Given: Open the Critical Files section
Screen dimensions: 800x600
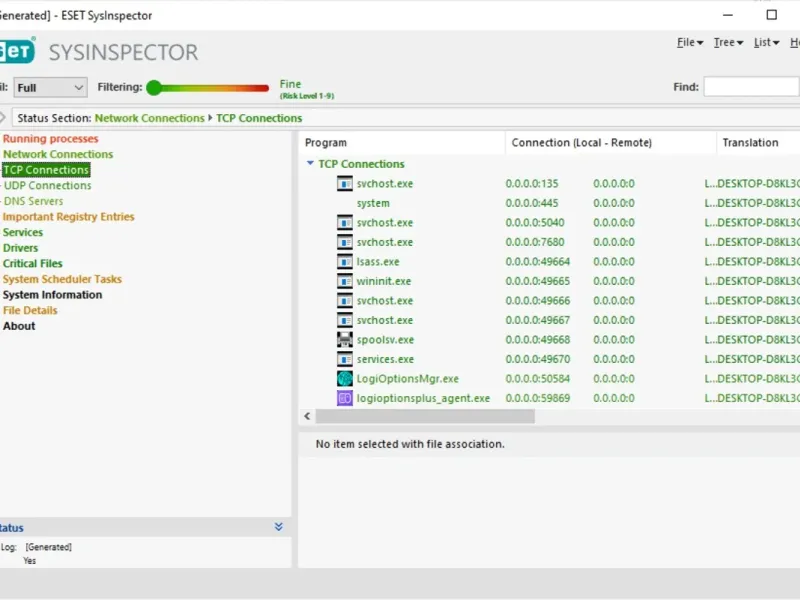Looking at the screenshot, I should [x=33, y=264].
